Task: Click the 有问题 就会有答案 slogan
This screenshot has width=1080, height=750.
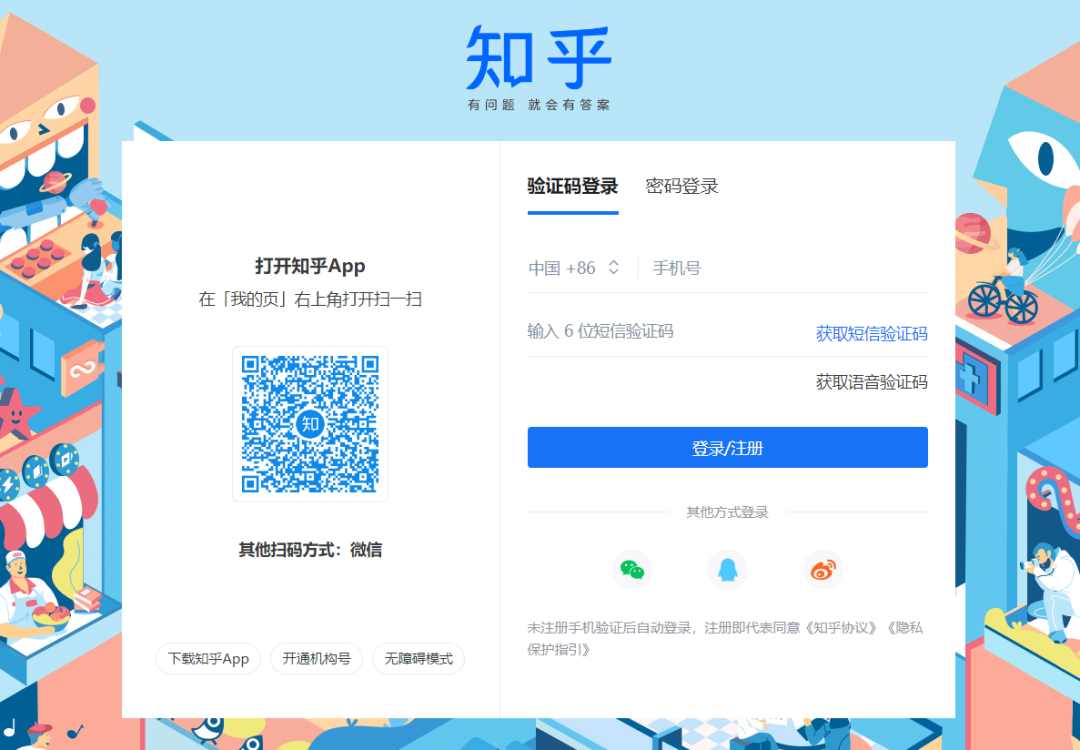Action: coord(539,105)
